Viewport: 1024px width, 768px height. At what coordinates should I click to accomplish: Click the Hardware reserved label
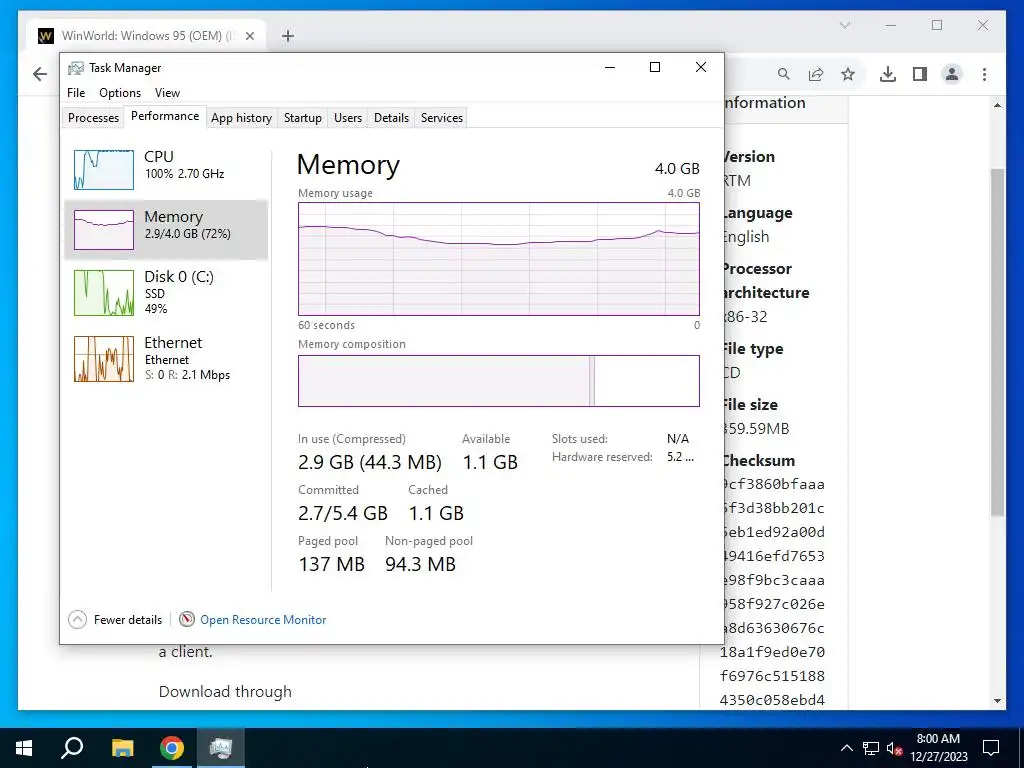tap(602, 457)
